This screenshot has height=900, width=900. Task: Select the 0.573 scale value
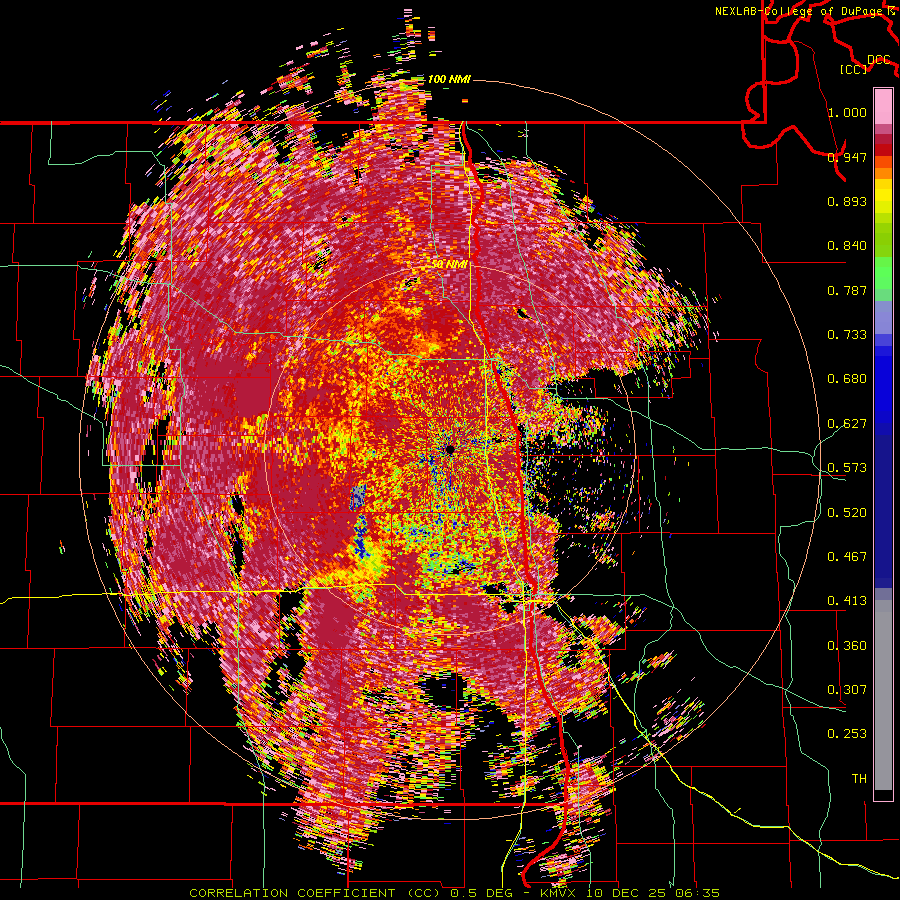(847, 468)
